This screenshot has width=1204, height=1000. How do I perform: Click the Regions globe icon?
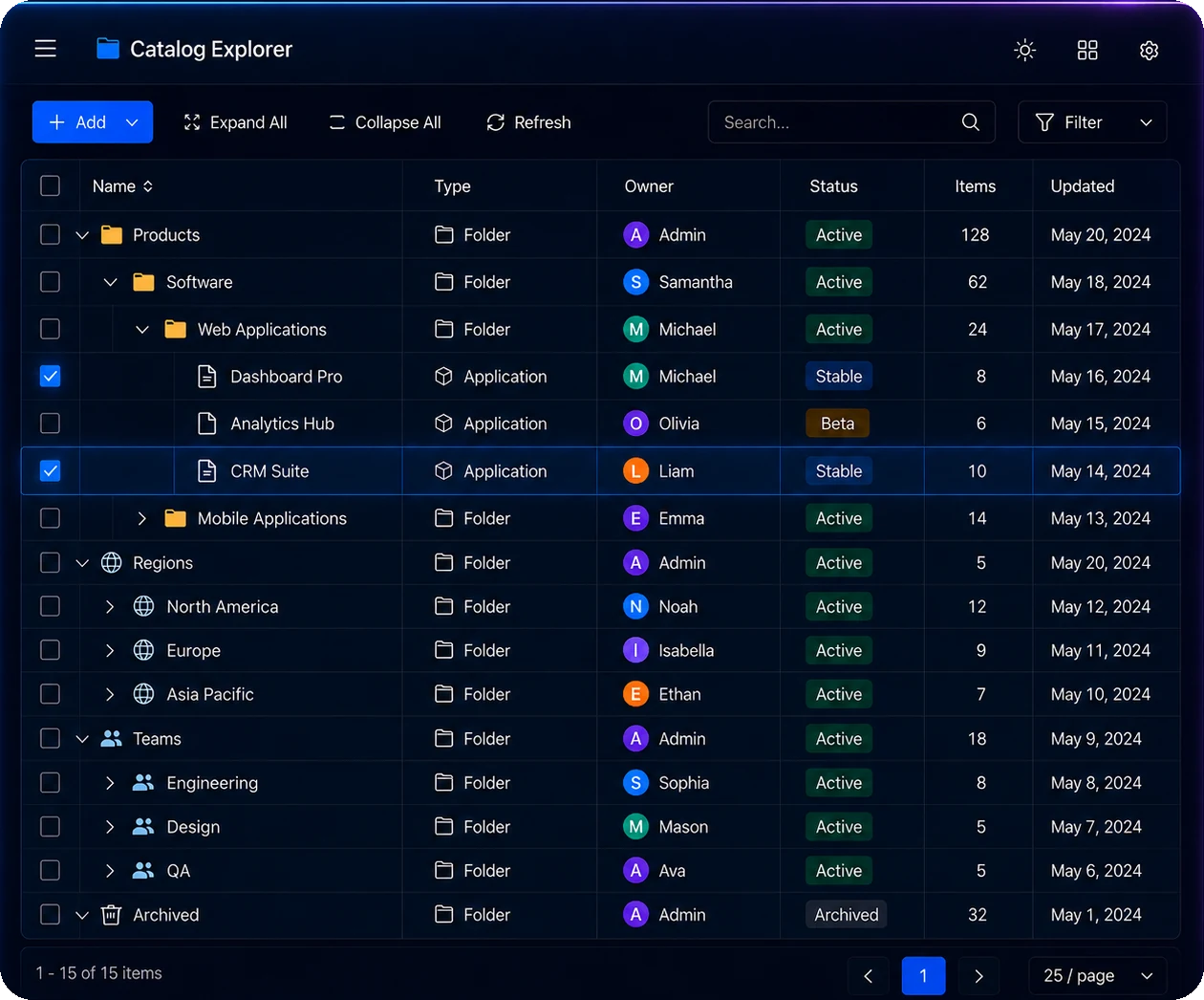(112, 563)
